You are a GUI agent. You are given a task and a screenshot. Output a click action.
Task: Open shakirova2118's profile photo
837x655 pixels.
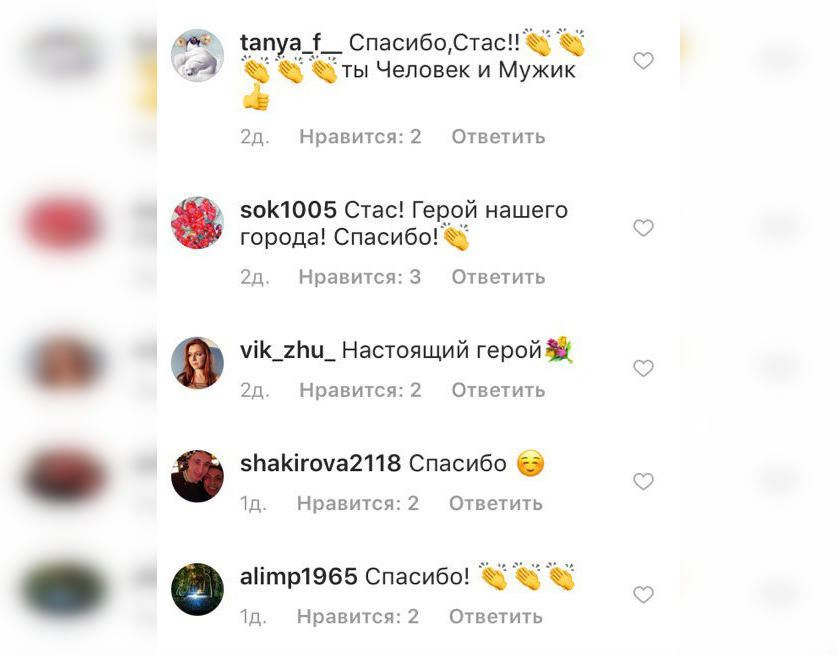click(x=198, y=476)
